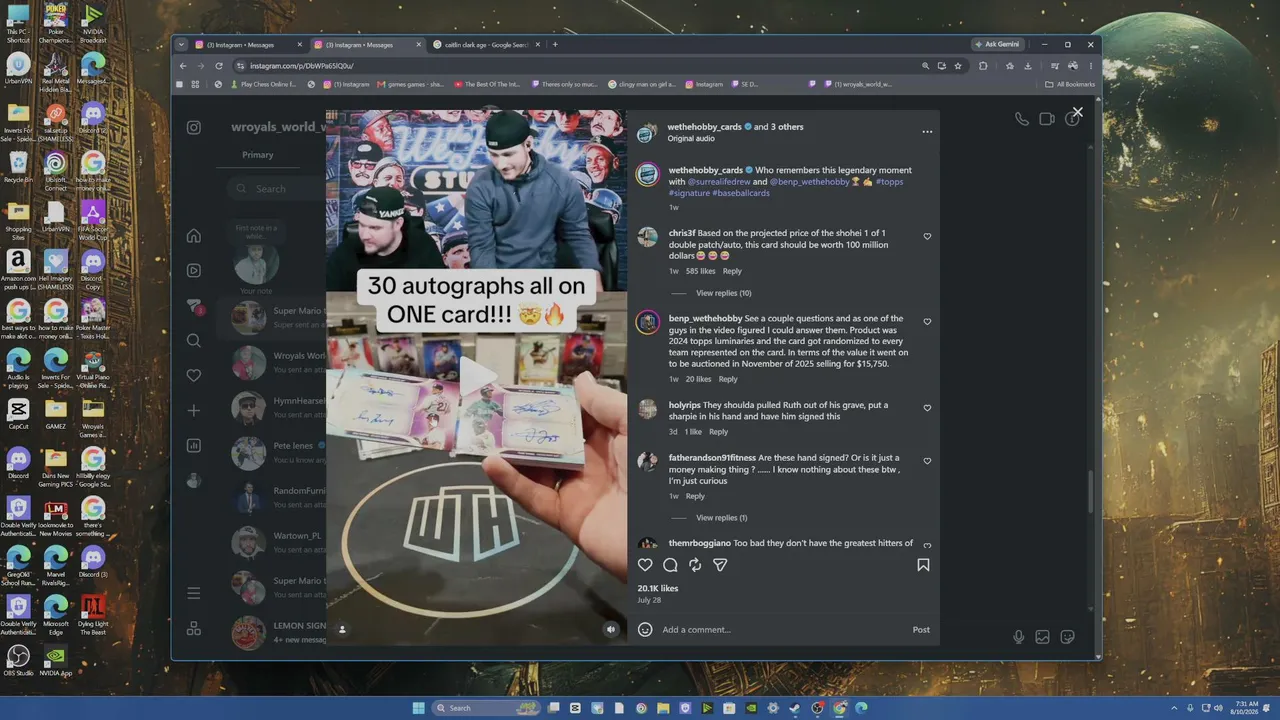Reply to holyrips's comment

pyautogui.click(x=718, y=432)
